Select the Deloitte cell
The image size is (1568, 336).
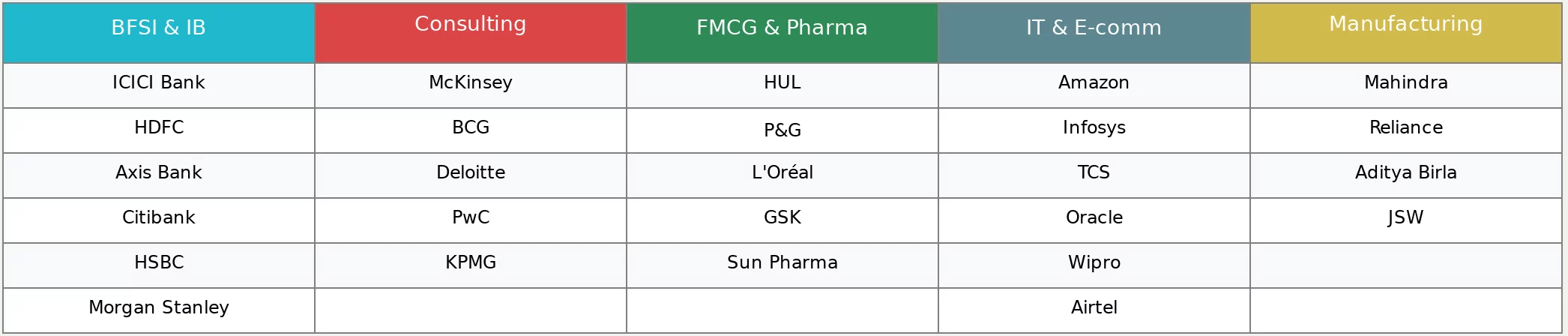pos(470,173)
